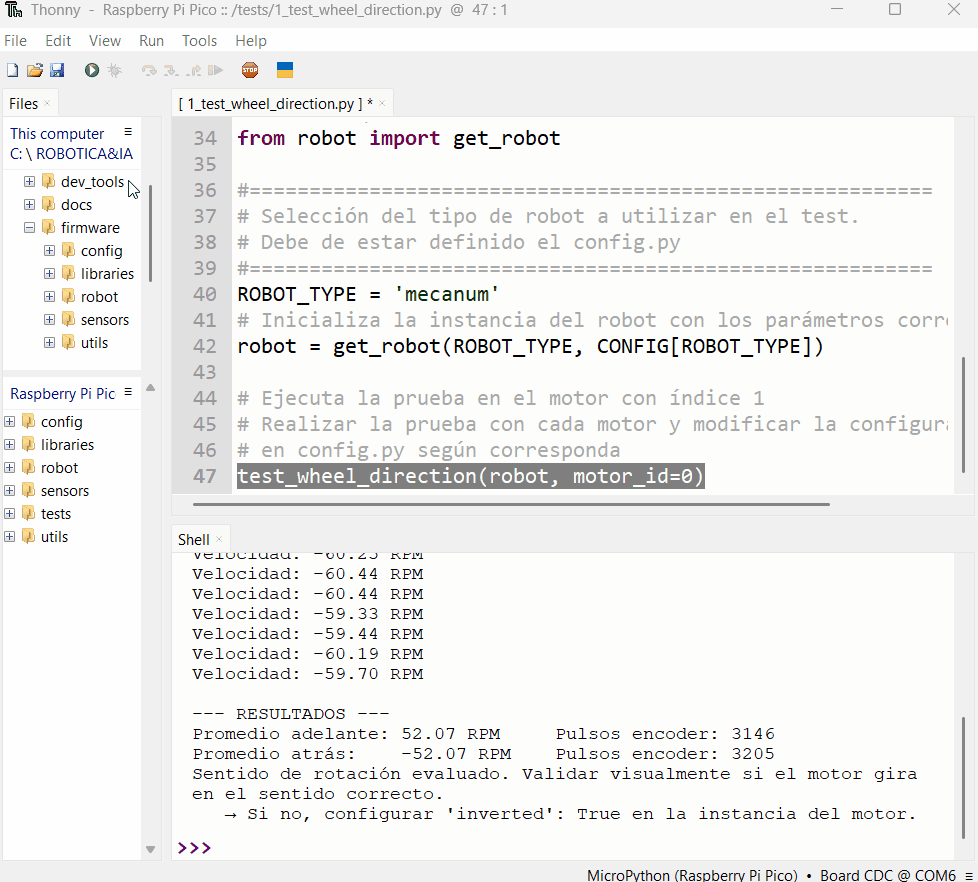
Task: Click 'This computer' path link
Action: 57,133
